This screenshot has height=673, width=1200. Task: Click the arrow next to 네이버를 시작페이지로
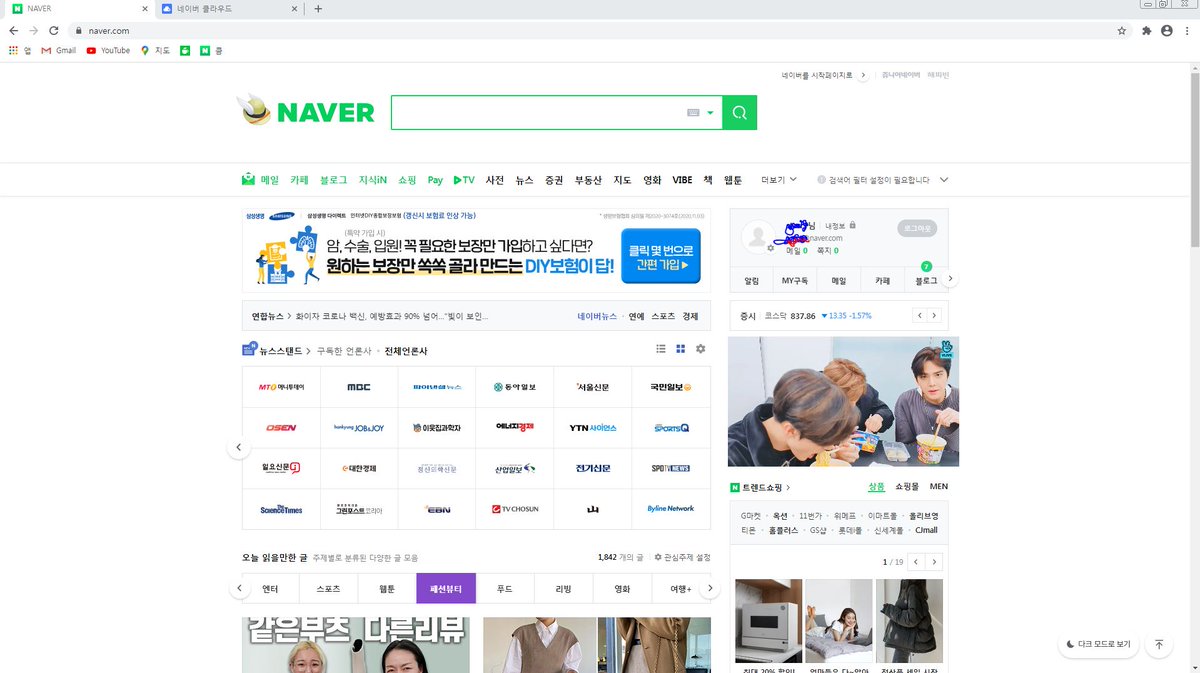point(863,75)
